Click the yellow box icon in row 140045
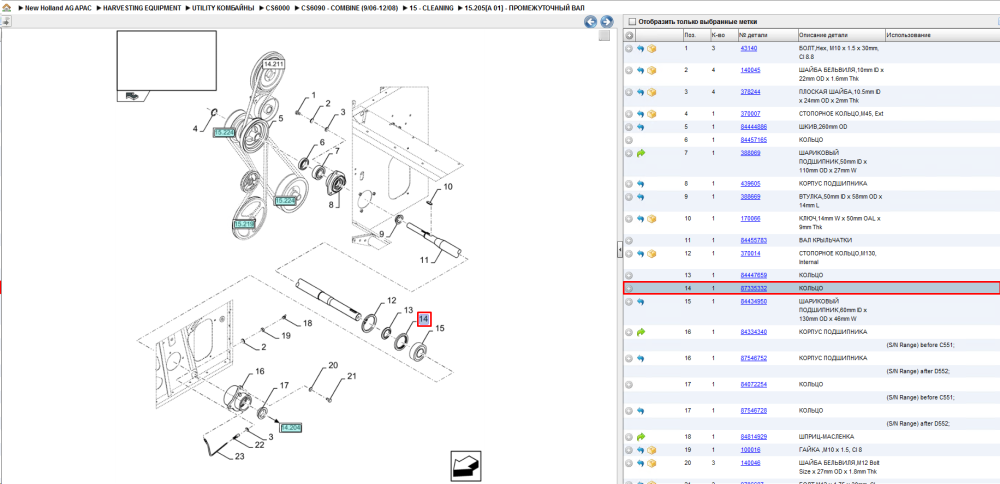This screenshot has height=484, width=1000. [x=652, y=70]
